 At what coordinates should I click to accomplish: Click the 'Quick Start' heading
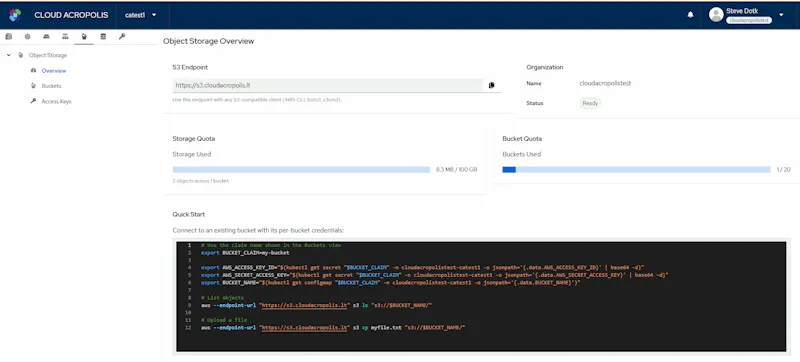coord(189,215)
